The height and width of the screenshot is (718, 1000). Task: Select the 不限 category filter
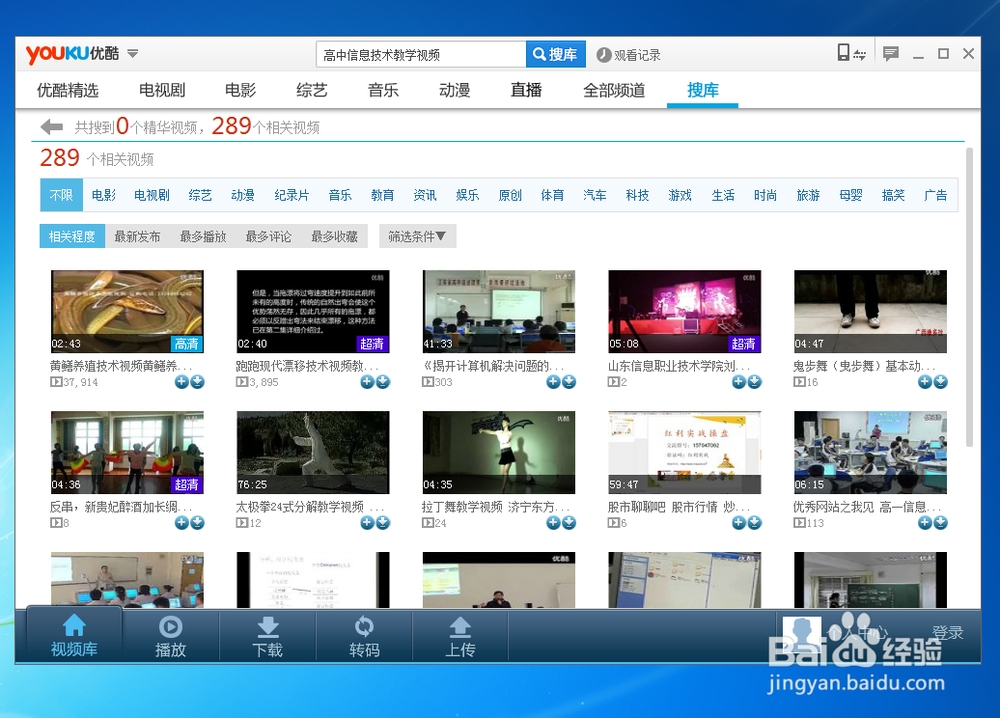click(x=61, y=195)
